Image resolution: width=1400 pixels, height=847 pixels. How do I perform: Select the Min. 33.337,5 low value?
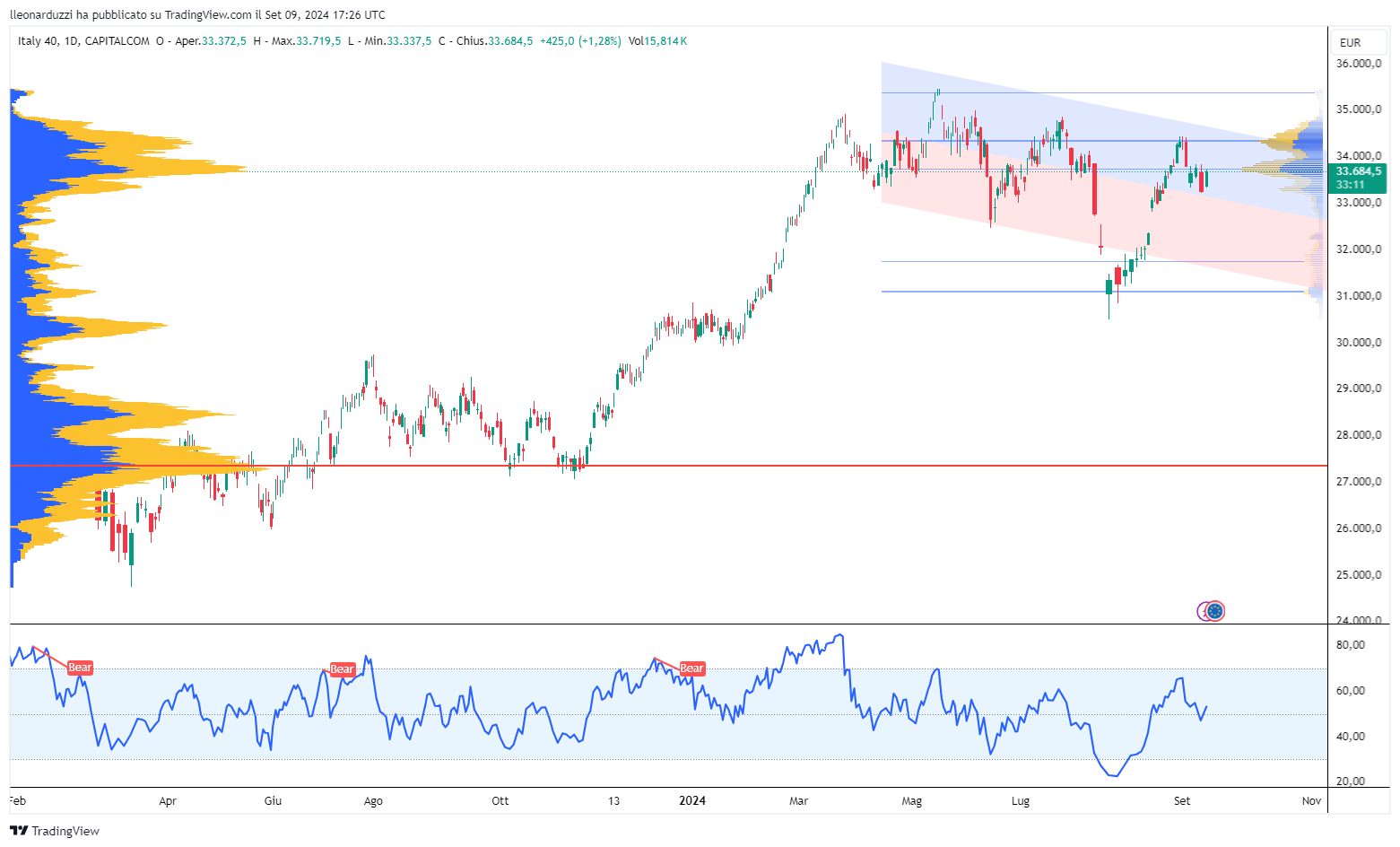pyautogui.click(x=397, y=41)
